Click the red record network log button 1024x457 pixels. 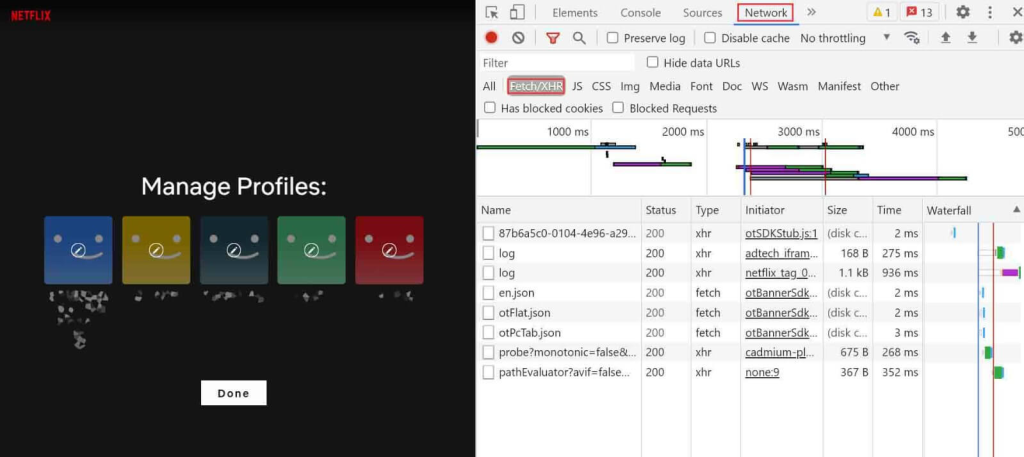[x=491, y=38]
